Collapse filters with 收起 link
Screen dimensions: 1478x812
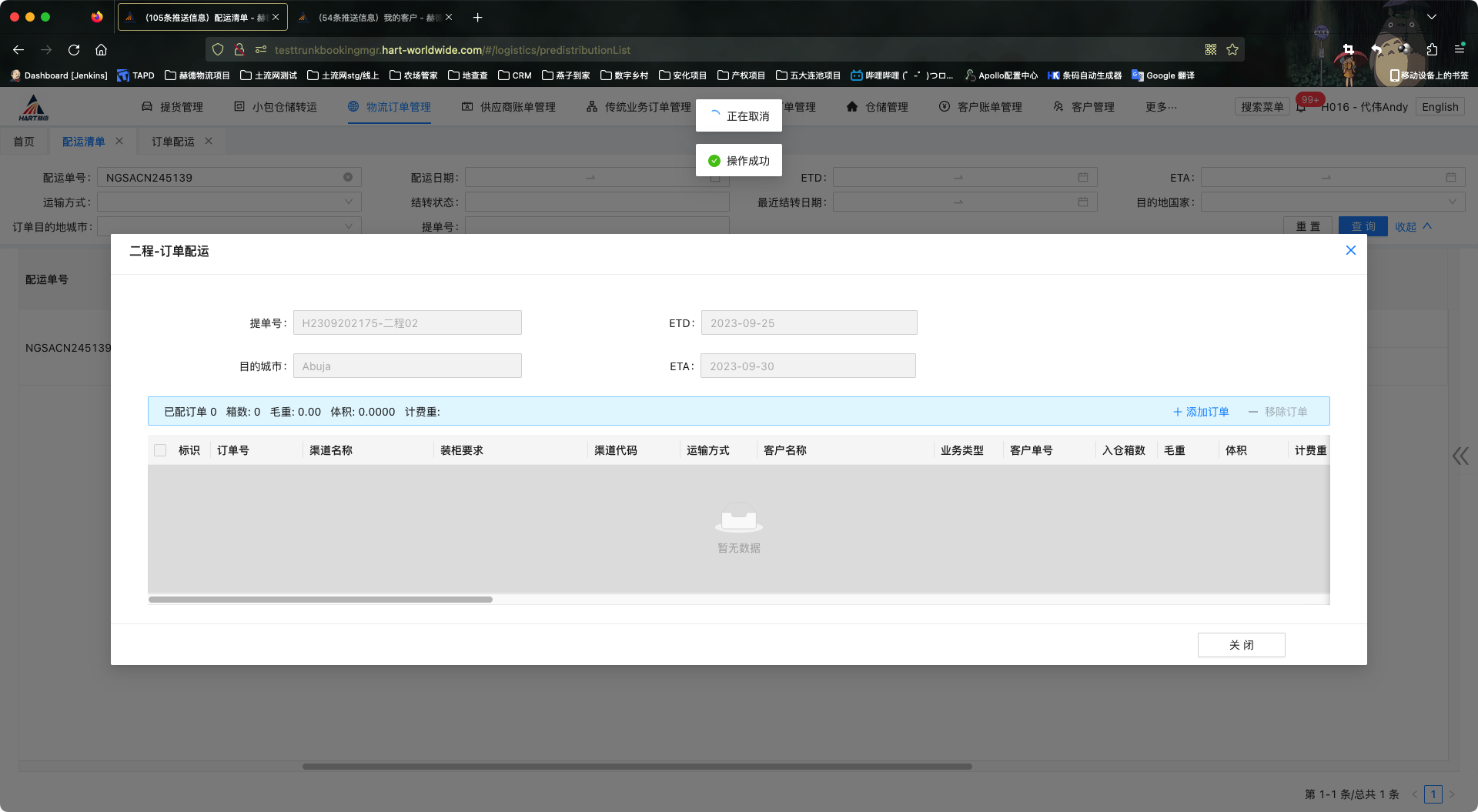click(x=1413, y=227)
